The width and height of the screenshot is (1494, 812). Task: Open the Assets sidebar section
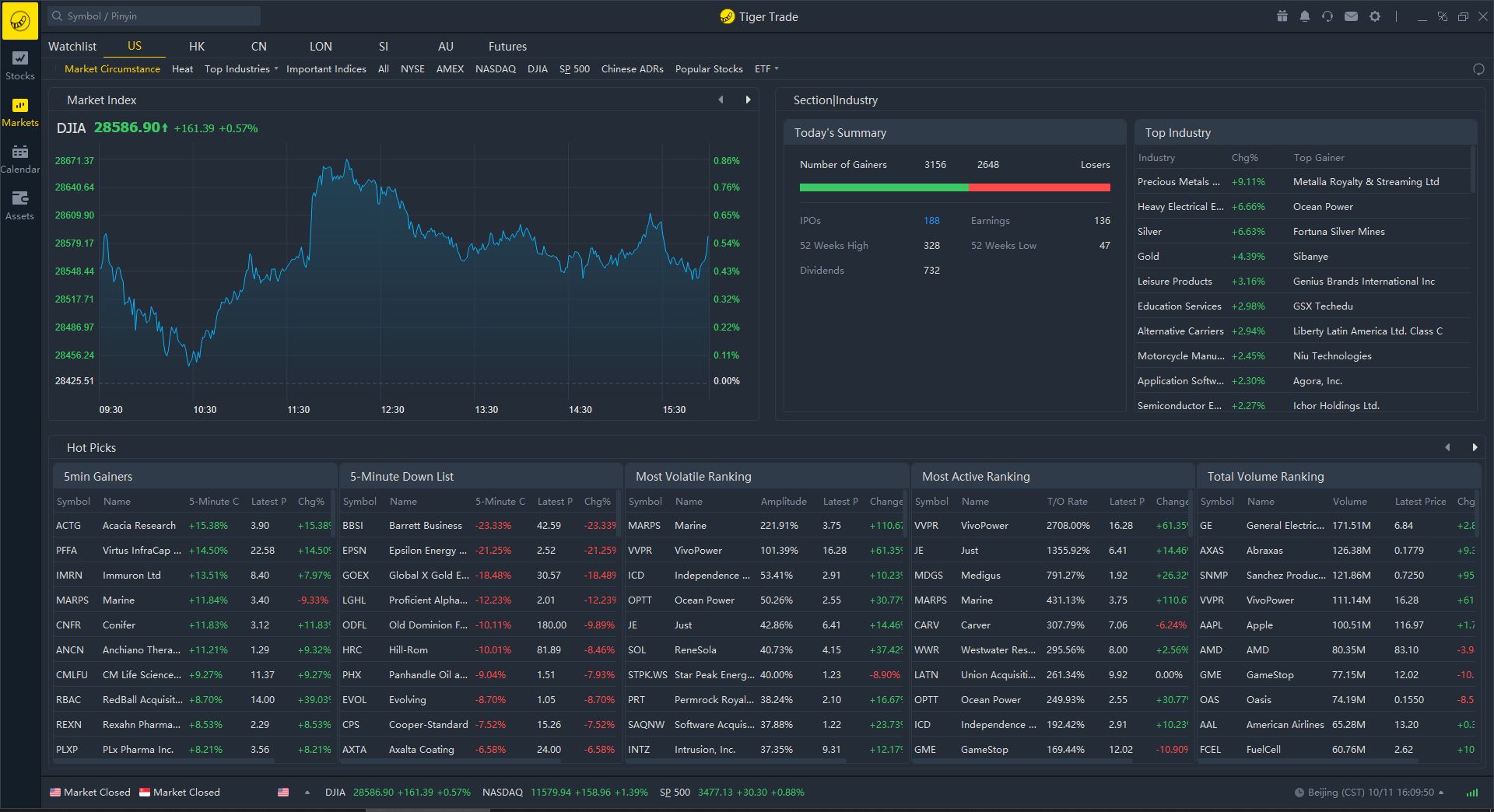coord(20,206)
